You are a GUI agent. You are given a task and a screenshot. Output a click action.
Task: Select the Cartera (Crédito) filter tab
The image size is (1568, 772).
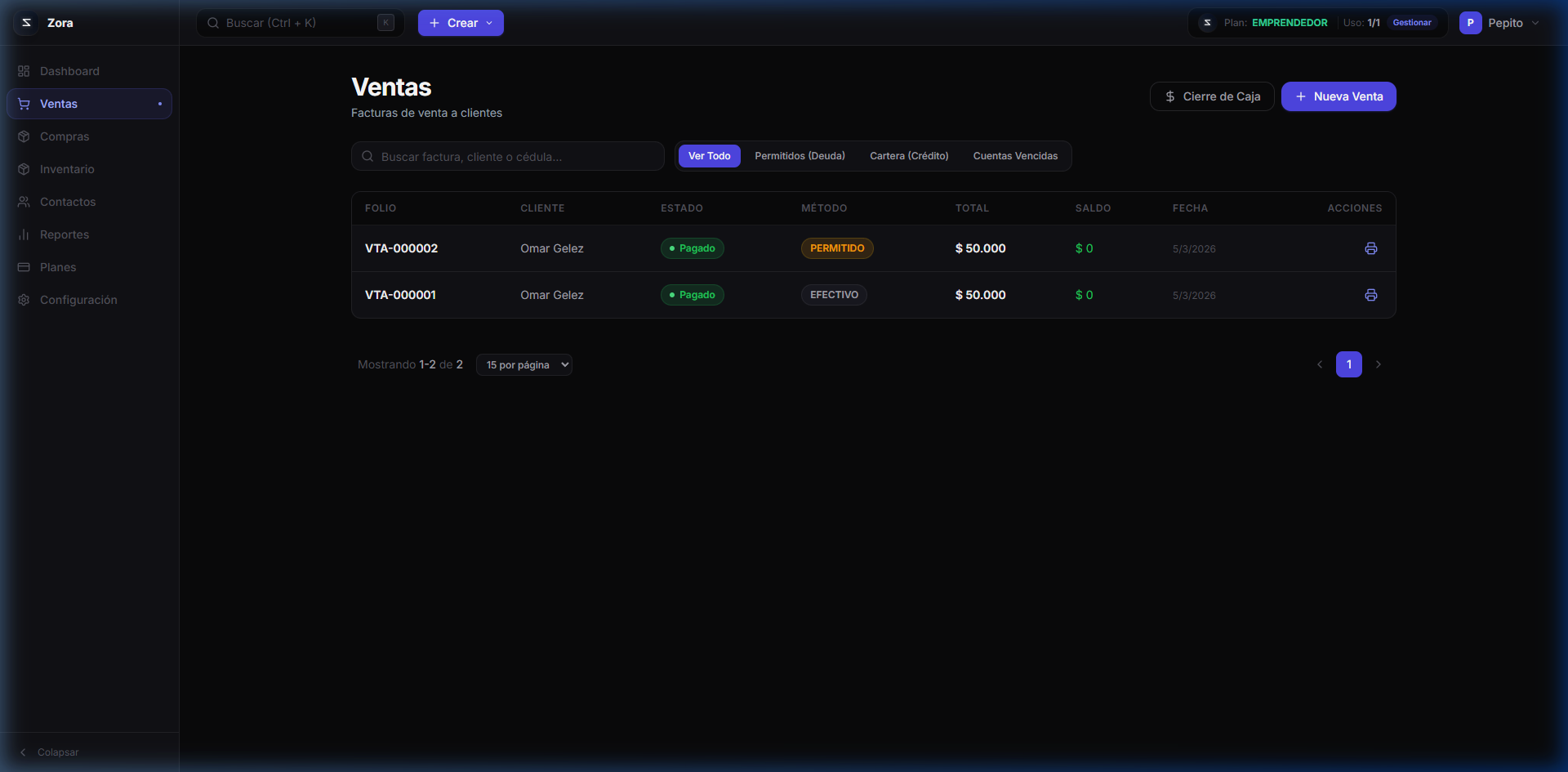[x=909, y=156]
